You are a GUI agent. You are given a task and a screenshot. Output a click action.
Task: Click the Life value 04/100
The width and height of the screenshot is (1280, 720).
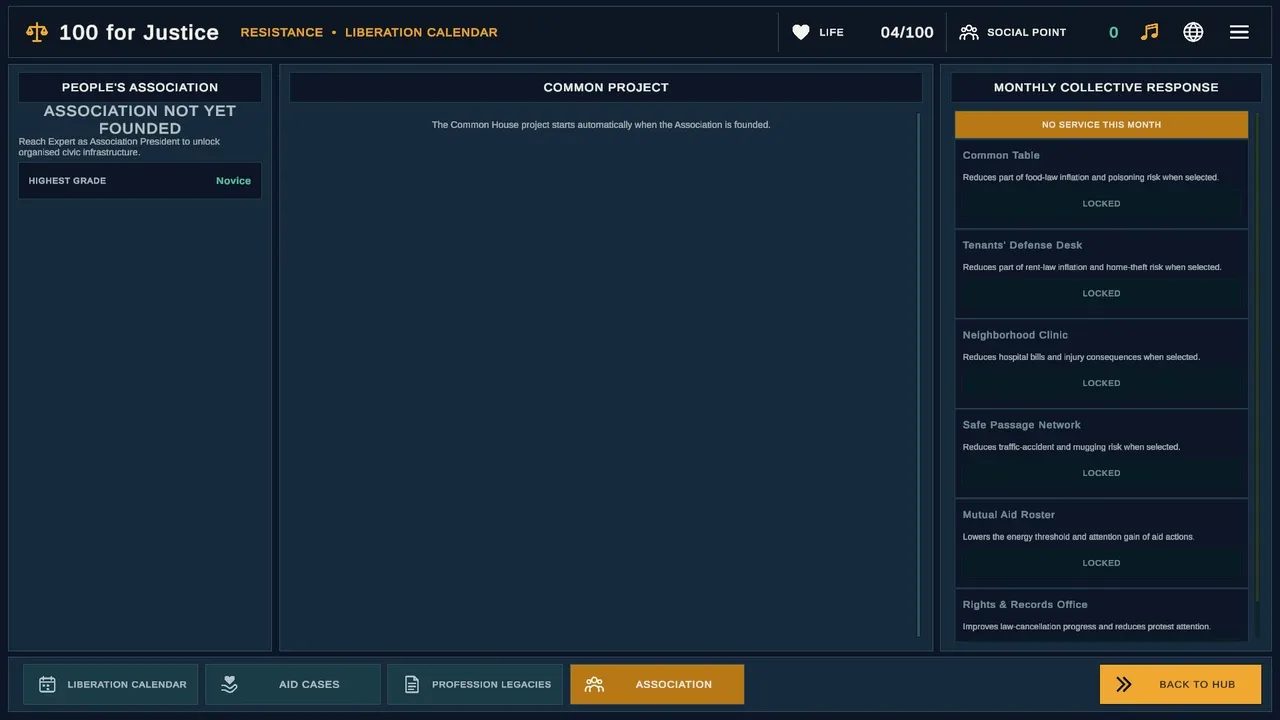(907, 32)
